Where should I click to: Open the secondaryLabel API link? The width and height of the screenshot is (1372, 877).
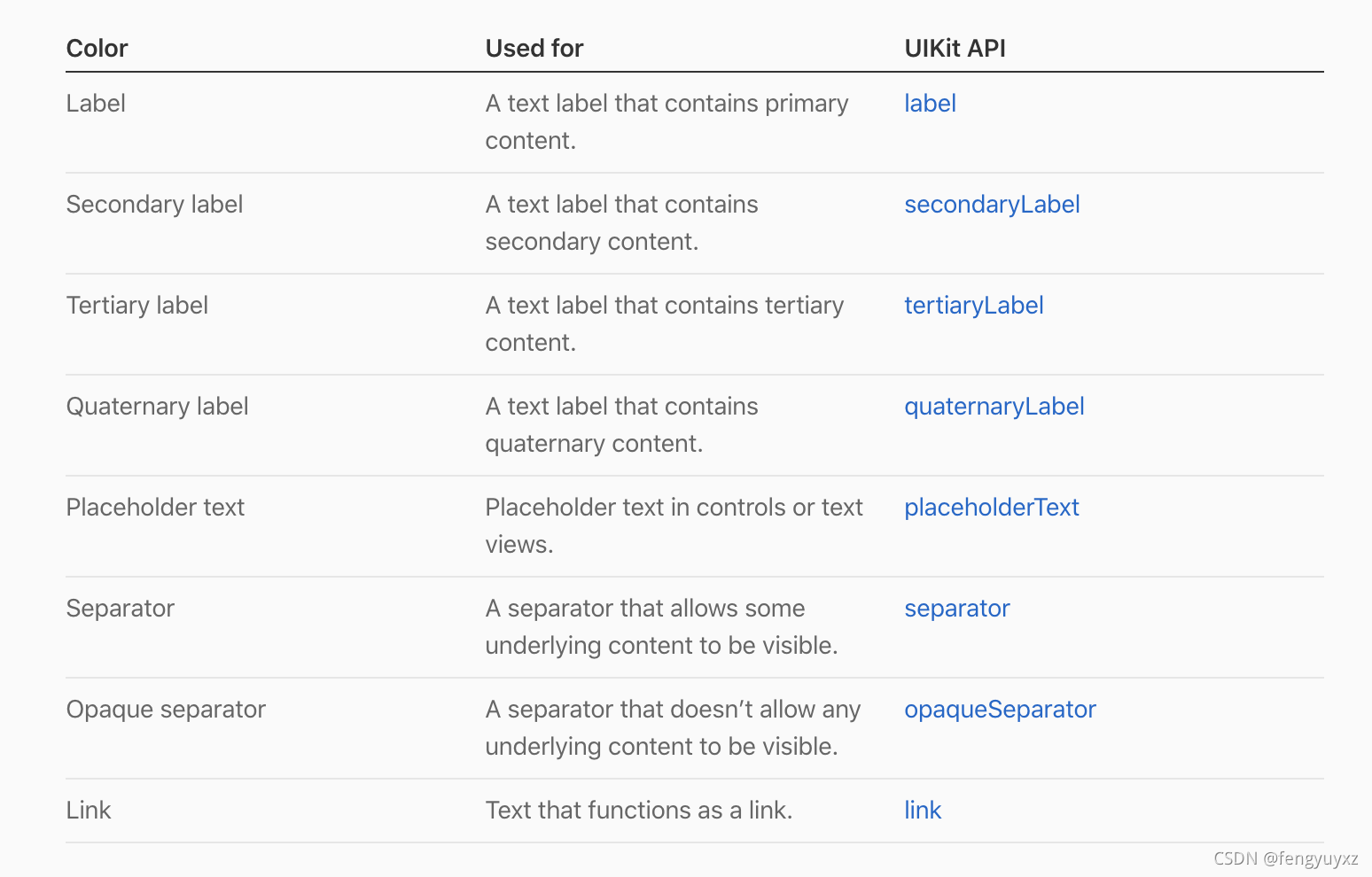(992, 205)
